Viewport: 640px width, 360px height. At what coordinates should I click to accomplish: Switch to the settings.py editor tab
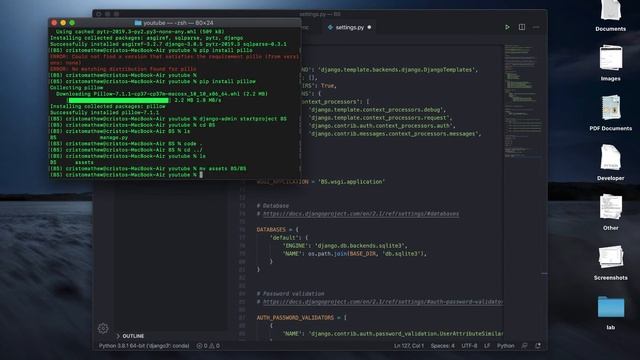pos(349,27)
